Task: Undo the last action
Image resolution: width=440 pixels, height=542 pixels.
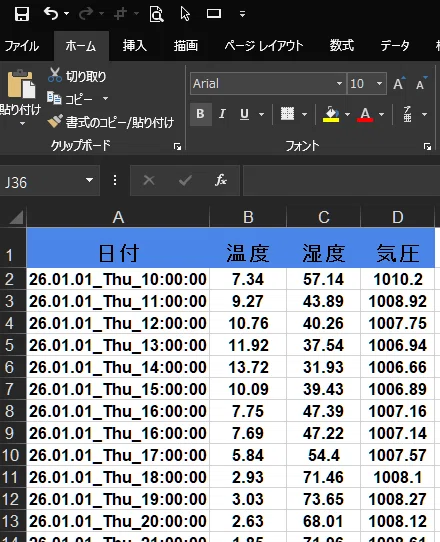Action: (51, 14)
